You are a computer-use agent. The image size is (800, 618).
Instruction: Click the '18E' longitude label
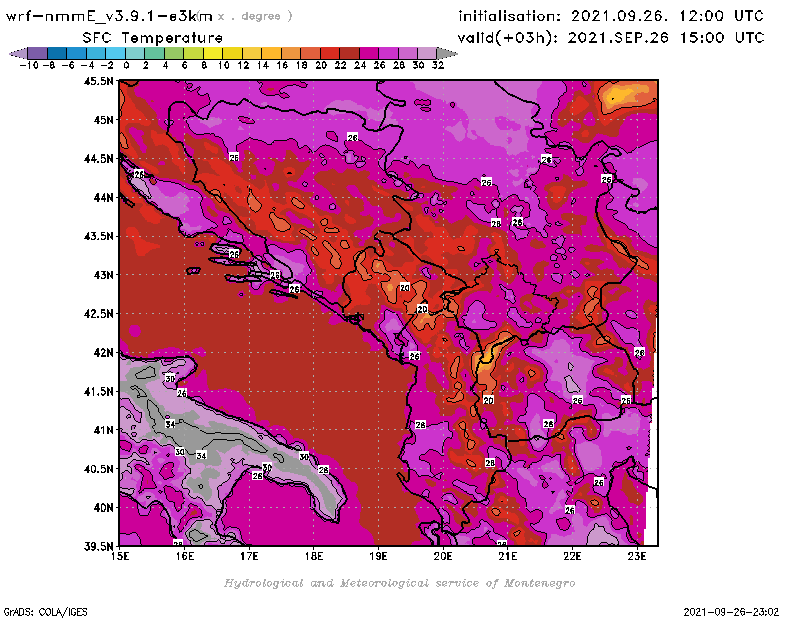(x=314, y=556)
